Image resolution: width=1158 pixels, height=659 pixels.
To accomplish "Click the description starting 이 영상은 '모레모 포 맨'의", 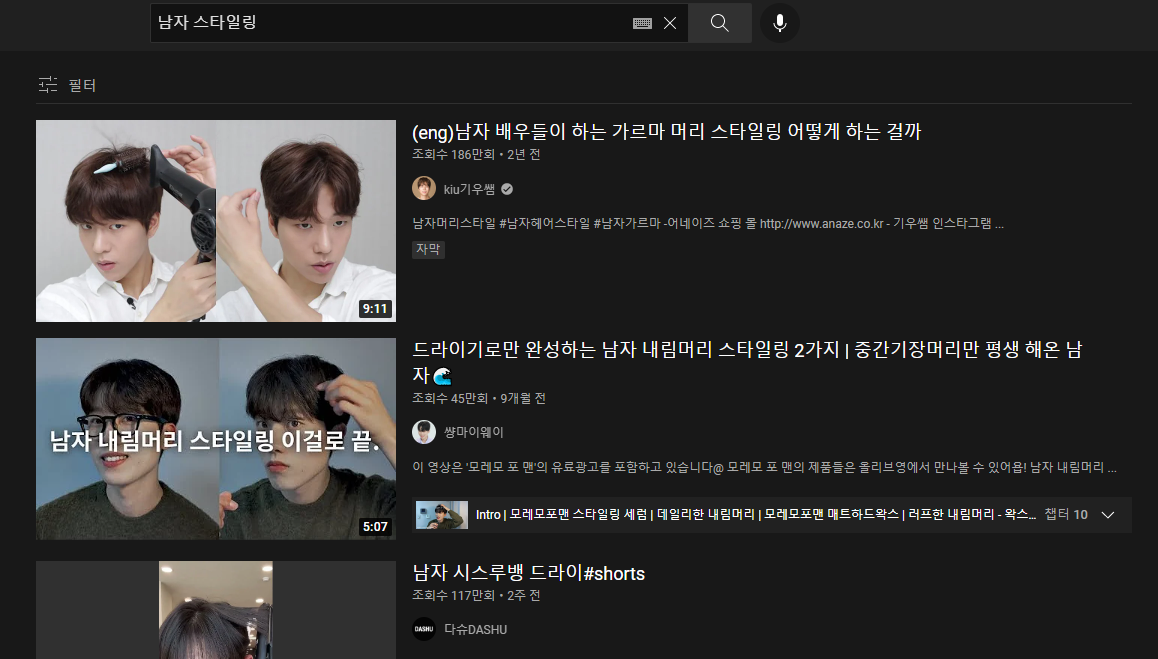I will pos(764,467).
